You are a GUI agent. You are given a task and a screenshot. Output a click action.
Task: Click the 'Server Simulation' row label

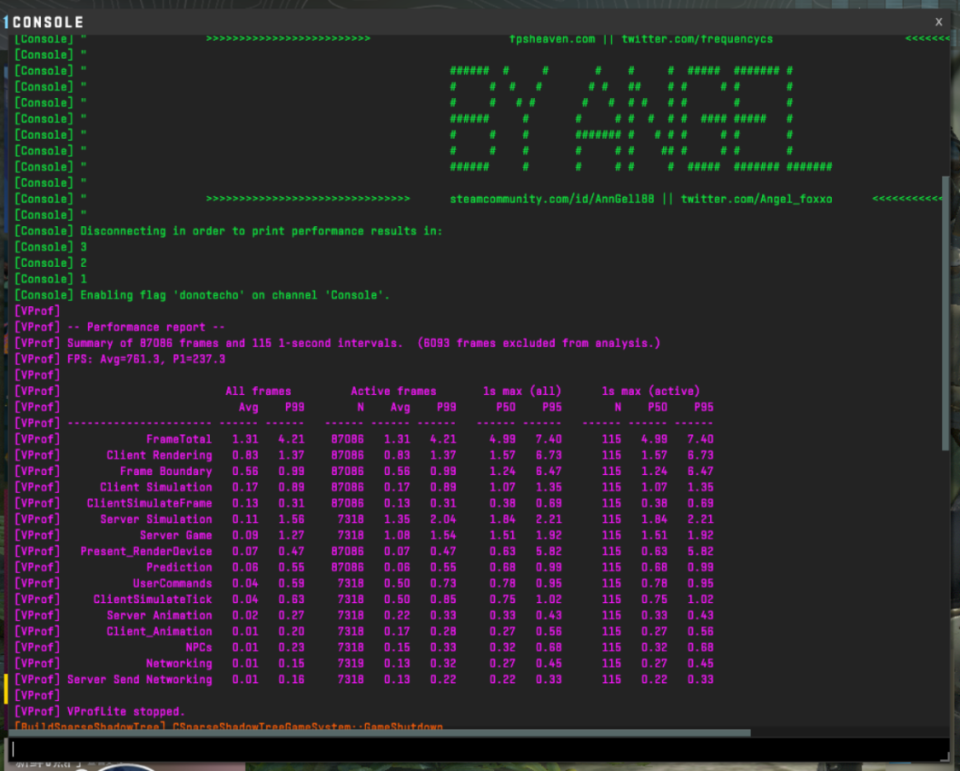pos(156,519)
